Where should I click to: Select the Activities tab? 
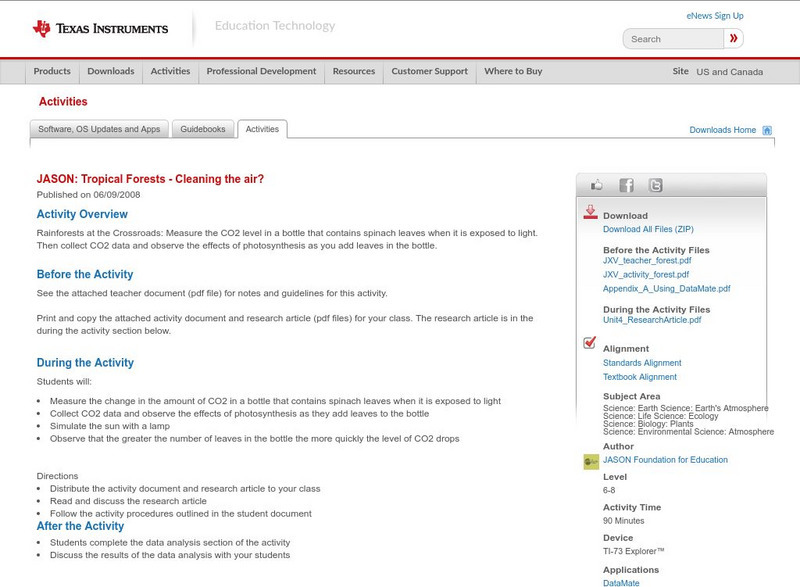click(262, 129)
